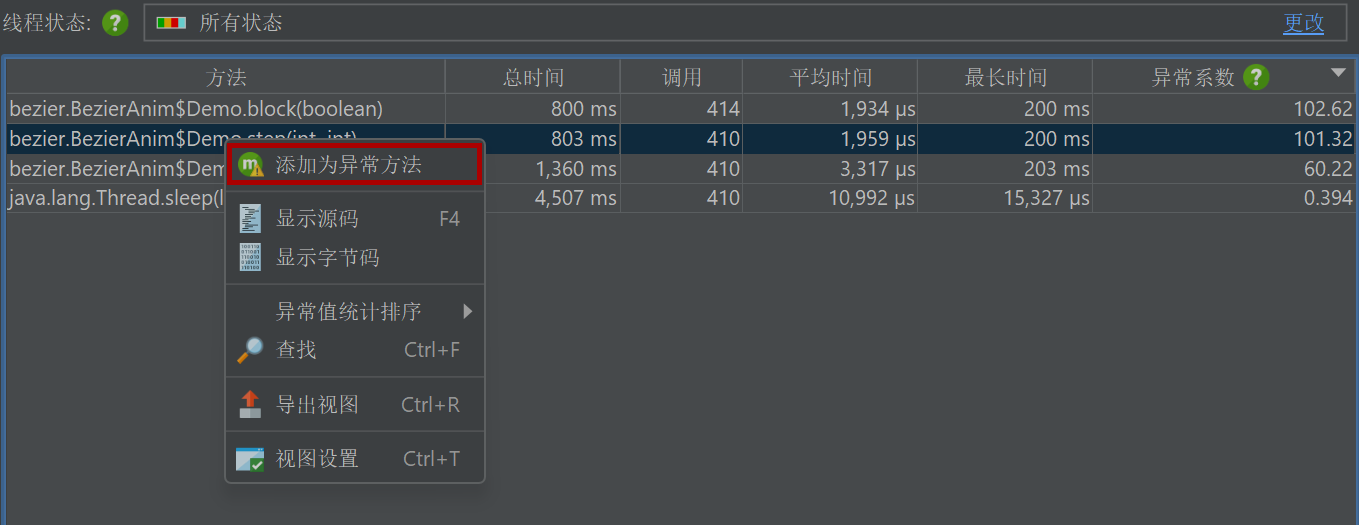Select 显示源码 menu entry
Image resolution: width=1359 pixels, height=525 pixels.
point(355,219)
